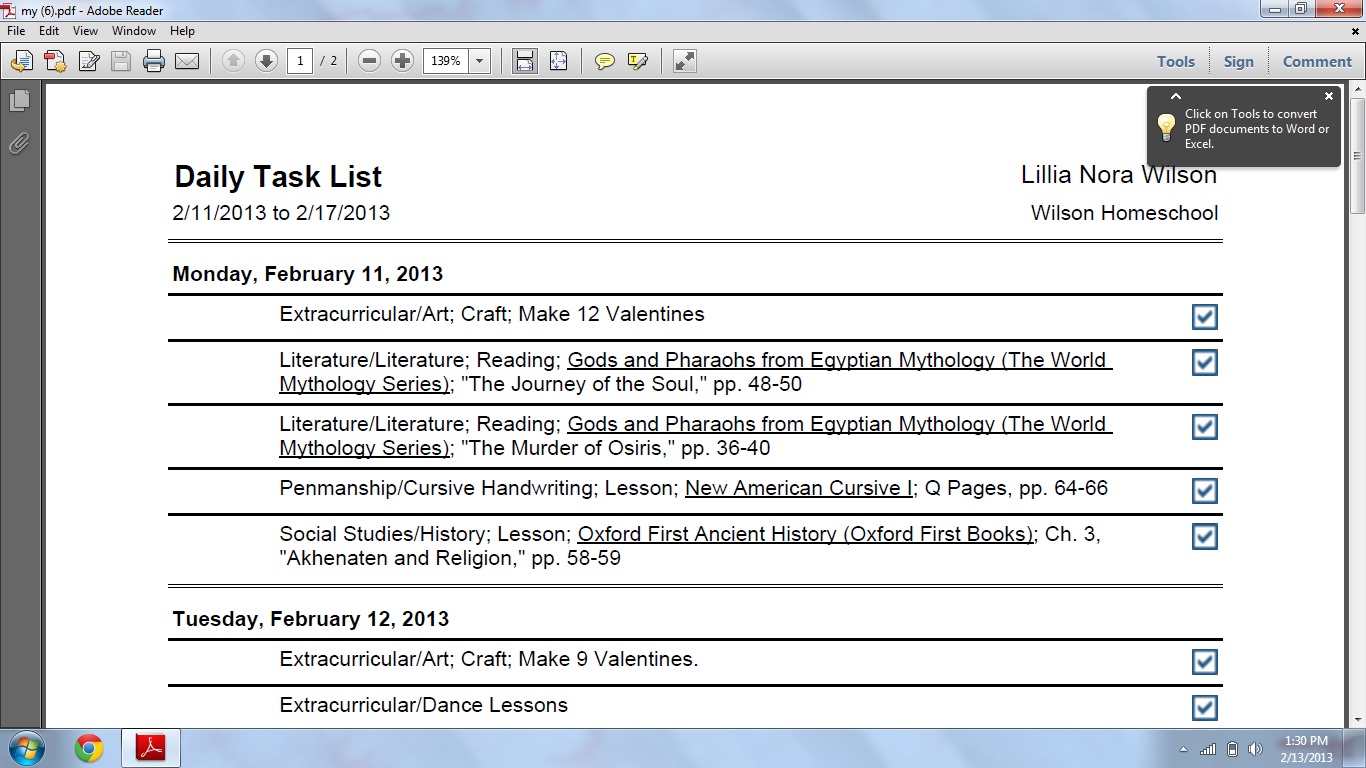Click the New American Cursive I link
Image resolution: width=1366 pixels, height=768 pixels.
coord(799,488)
